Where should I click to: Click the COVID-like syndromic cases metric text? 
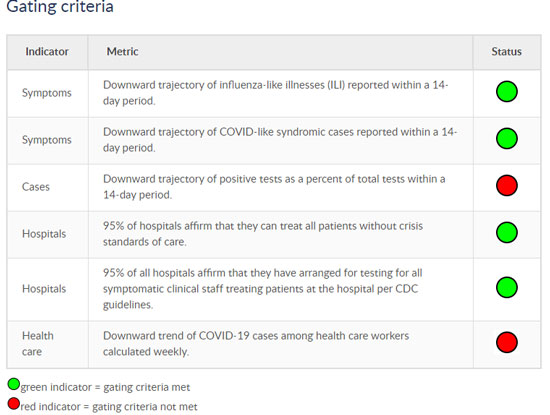point(280,140)
